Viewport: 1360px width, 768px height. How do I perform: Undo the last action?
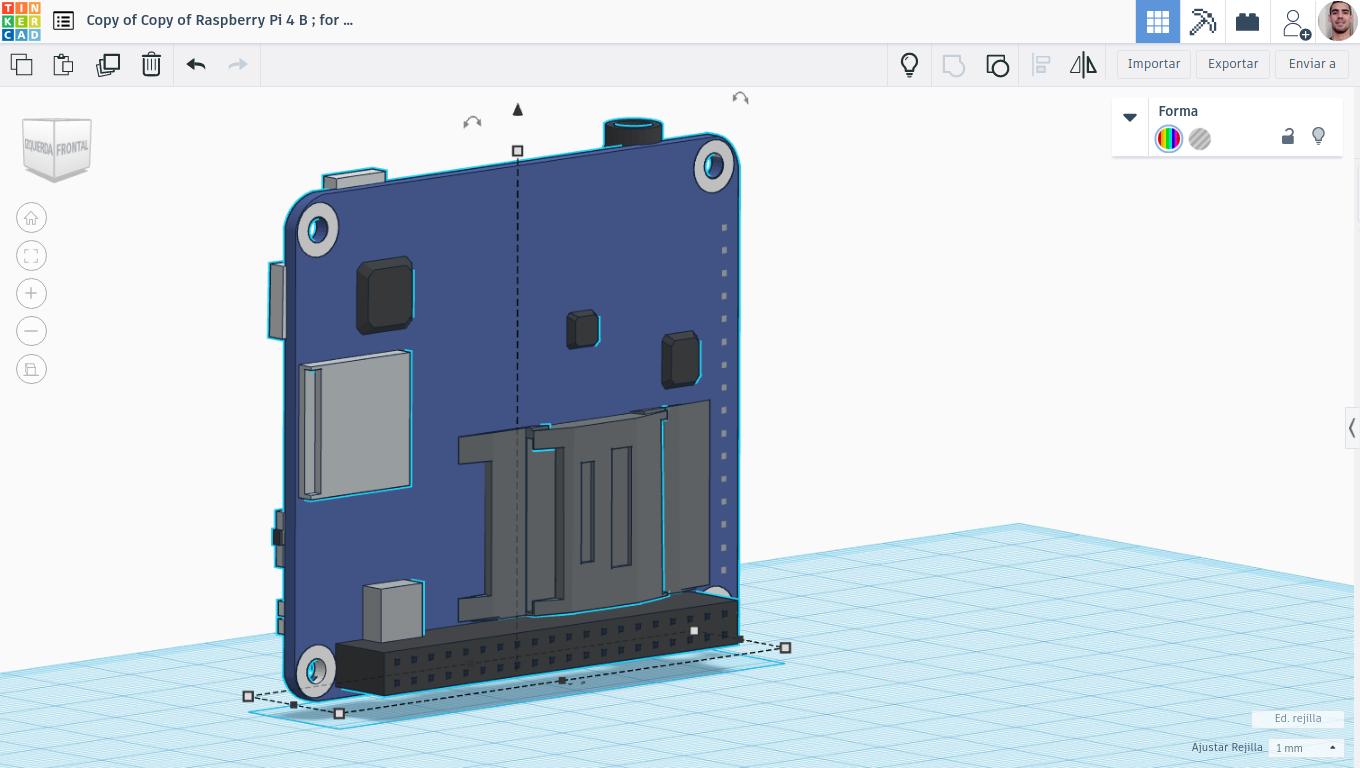196,65
